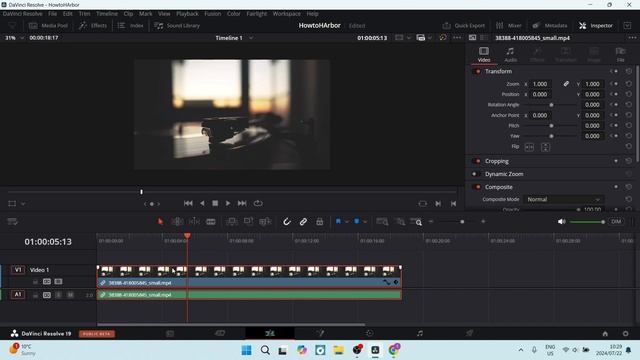This screenshot has height=360, width=640.
Task: Expand the Cropping section header
Action: (x=497, y=161)
